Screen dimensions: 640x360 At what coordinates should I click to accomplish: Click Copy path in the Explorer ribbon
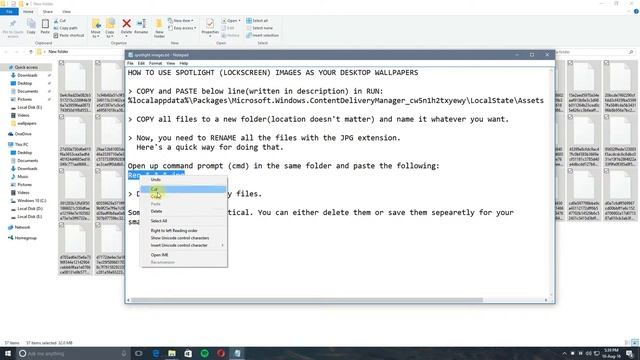pyautogui.click(x=65, y=28)
